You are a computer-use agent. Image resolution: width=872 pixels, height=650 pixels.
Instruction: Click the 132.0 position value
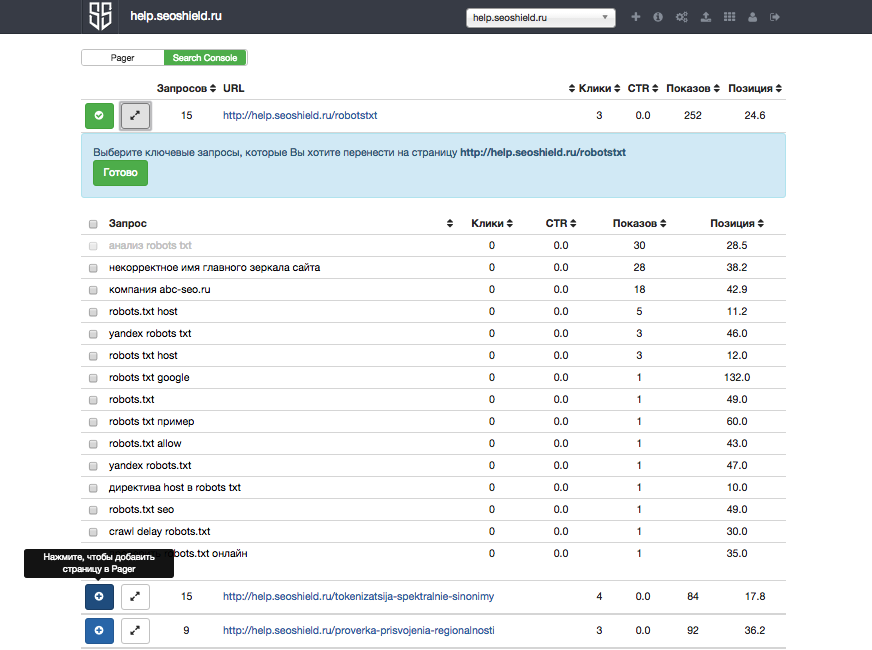(737, 378)
